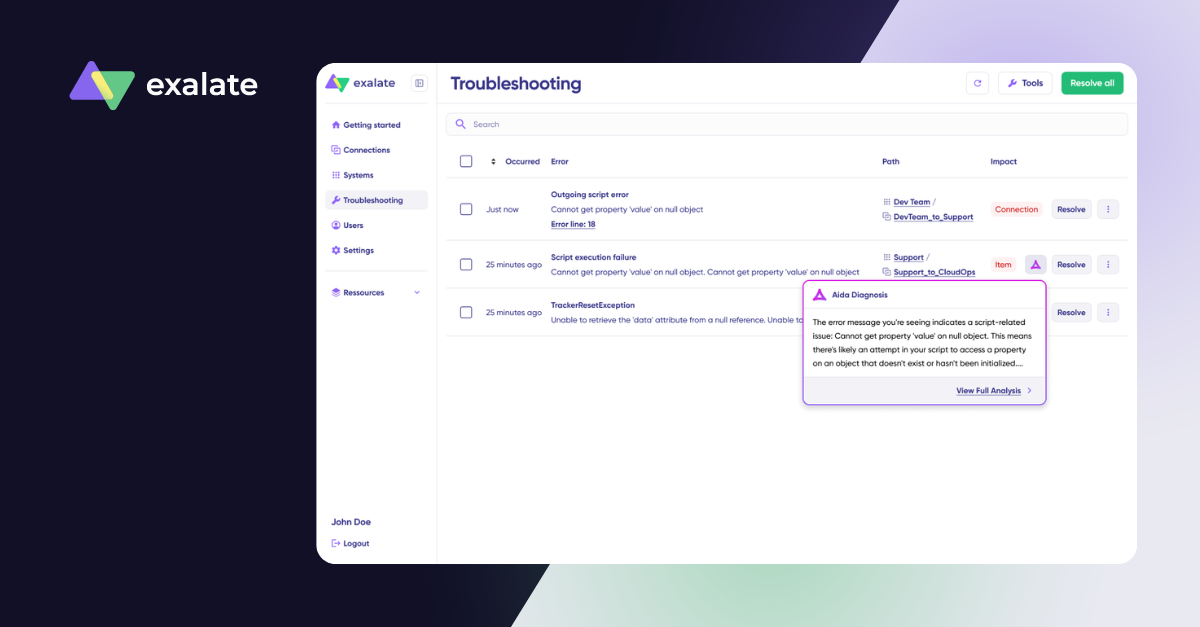This screenshot has width=1200, height=627.
Task: Open the DevTeam_to_Support connection link
Action: (933, 217)
